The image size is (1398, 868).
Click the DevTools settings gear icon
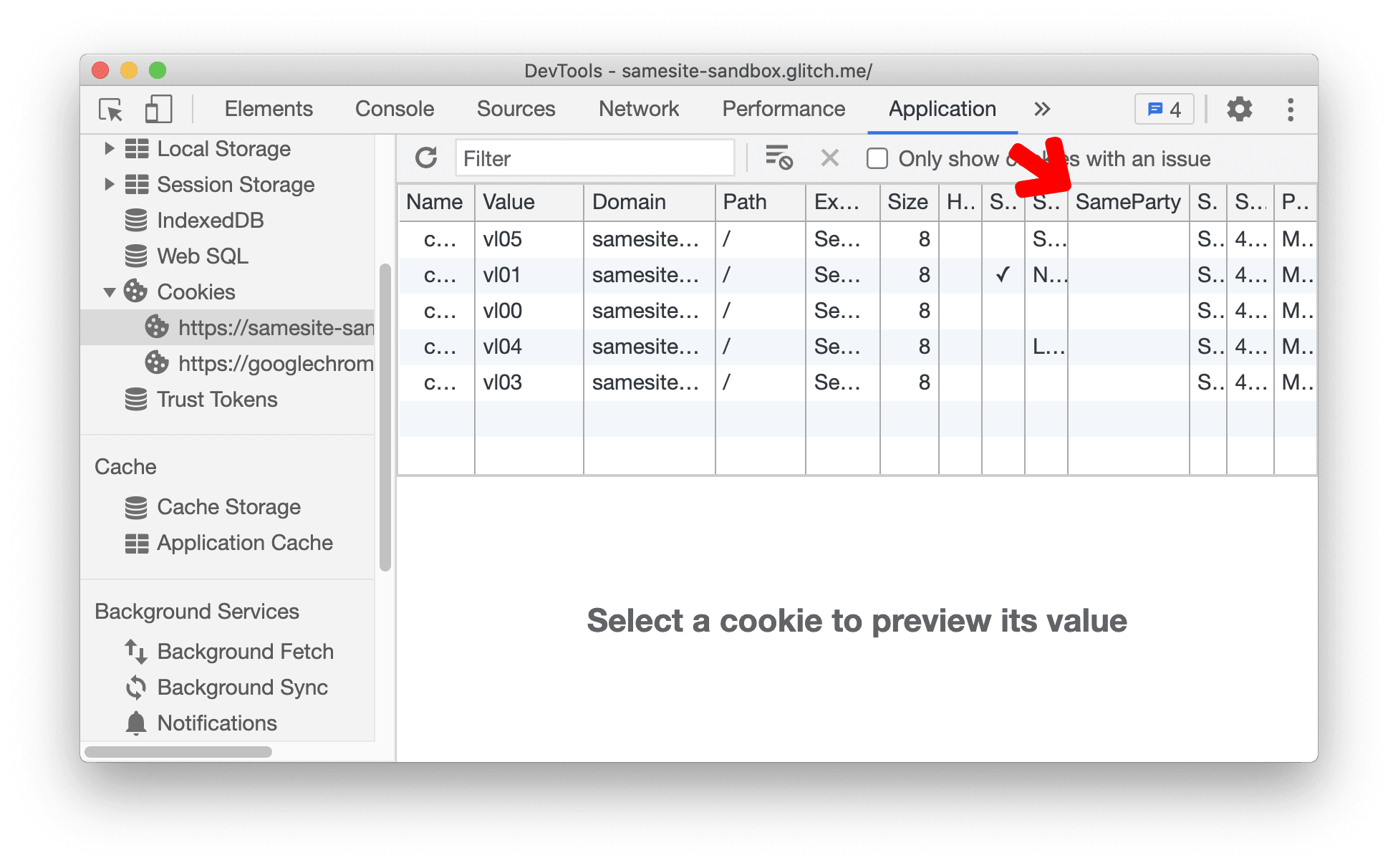coord(1237,108)
